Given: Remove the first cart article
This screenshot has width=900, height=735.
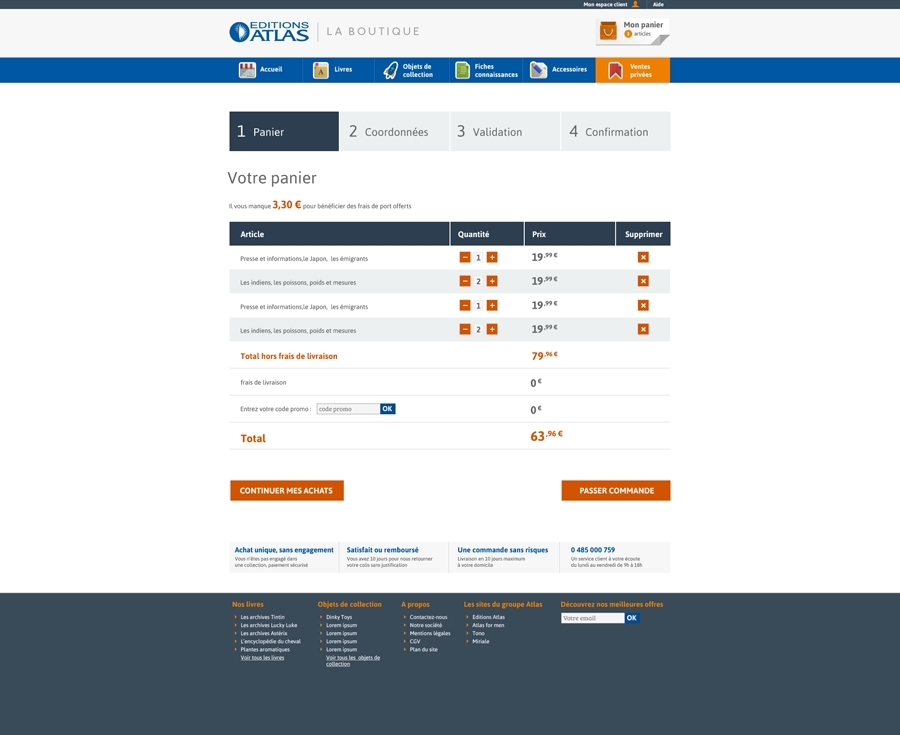Looking at the screenshot, I should (x=643, y=257).
